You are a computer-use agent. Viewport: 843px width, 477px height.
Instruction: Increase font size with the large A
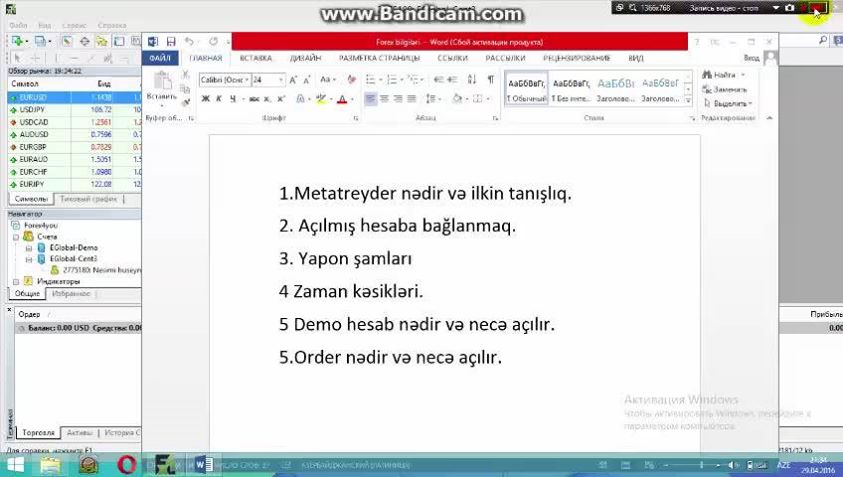pos(293,80)
